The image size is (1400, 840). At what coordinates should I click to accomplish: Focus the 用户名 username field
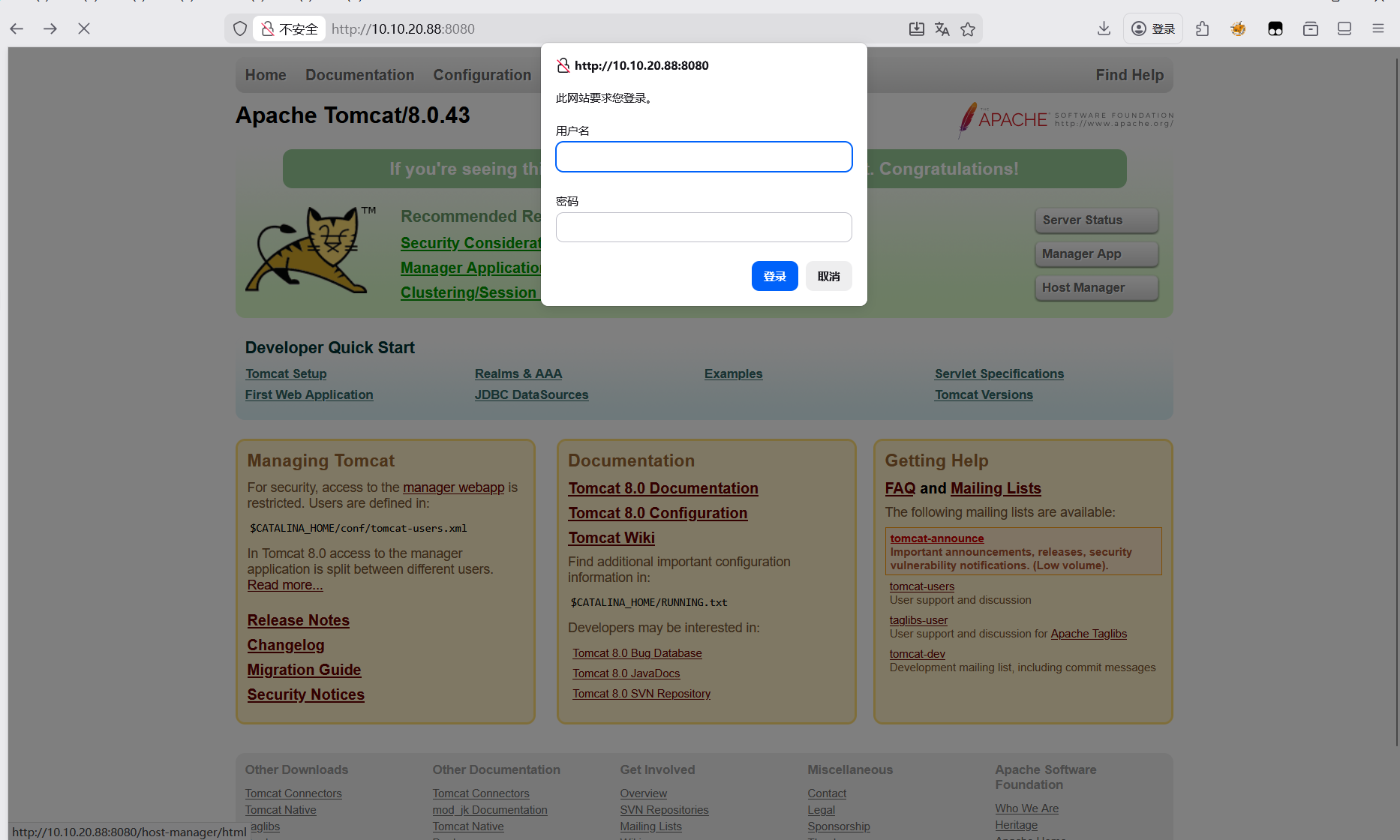pos(704,157)
